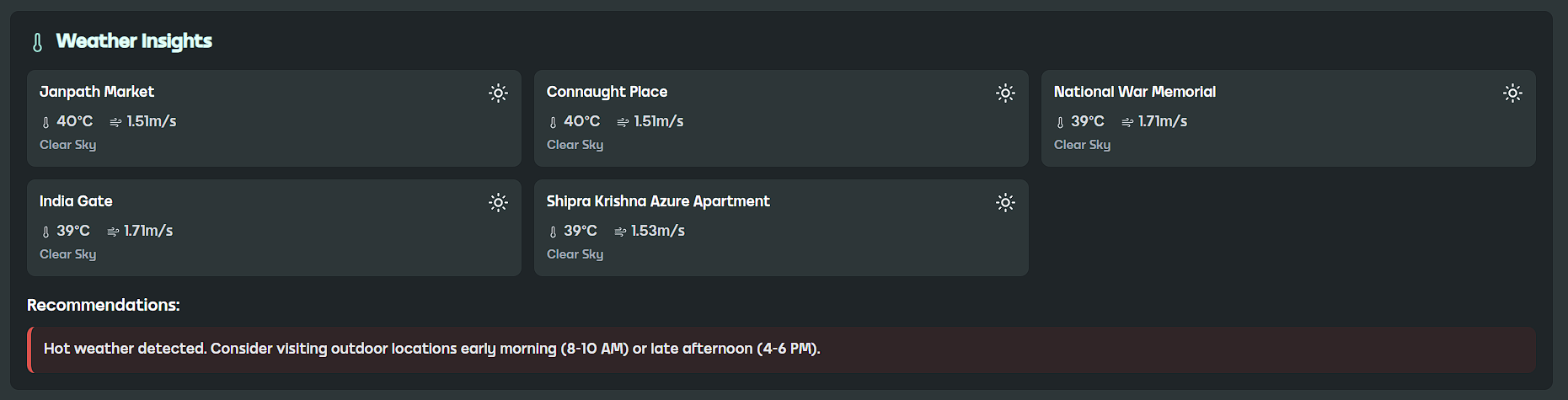Click the Shipra Krishna Azure Apartment title
Viewport: 1568px width, 400px height.
(x=658, y=201)
